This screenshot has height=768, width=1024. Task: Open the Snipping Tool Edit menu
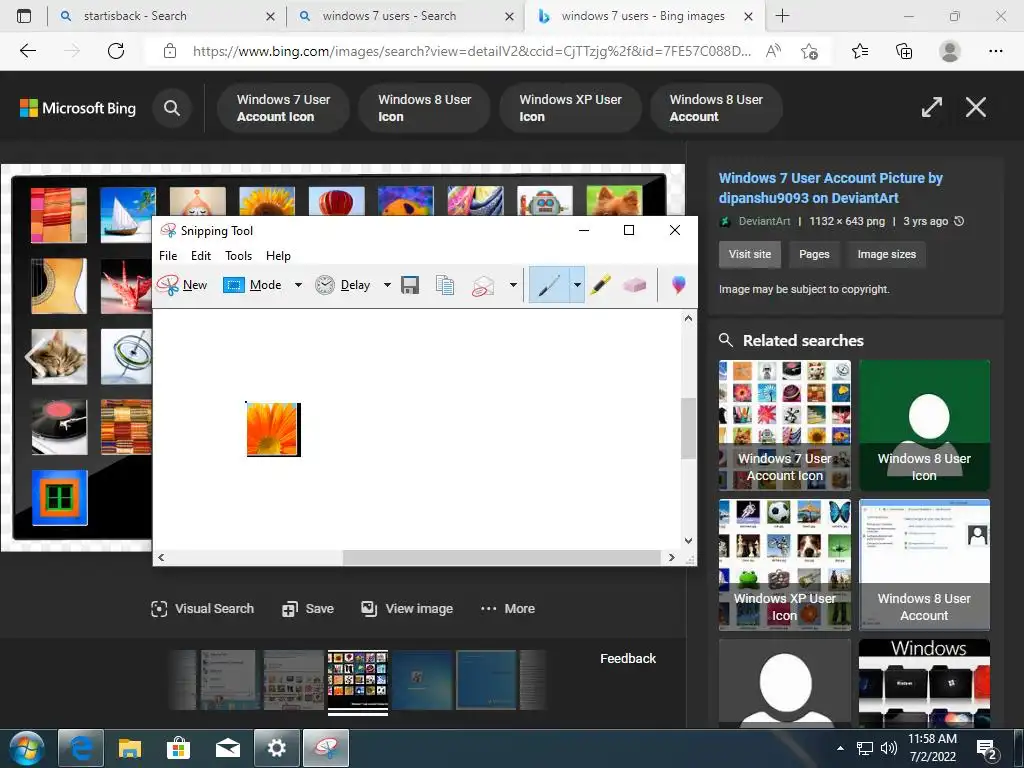[200, 256]
